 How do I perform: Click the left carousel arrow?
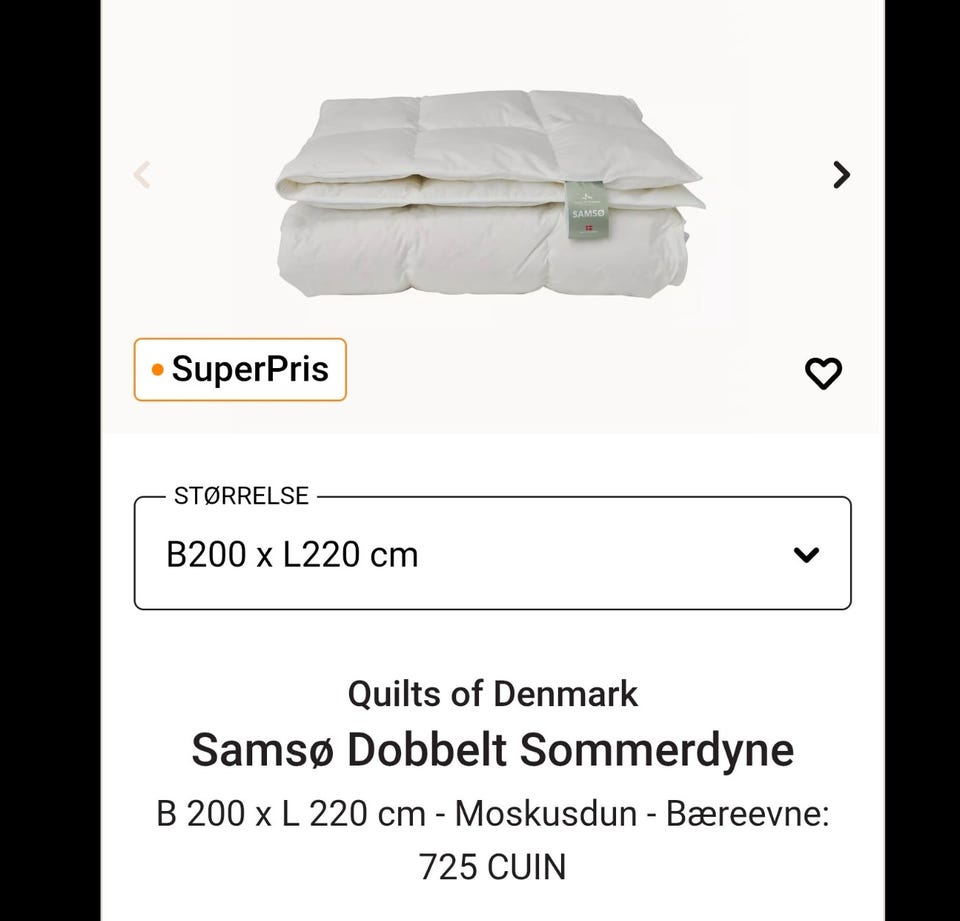pyautogui.click(x=143, y=174)
